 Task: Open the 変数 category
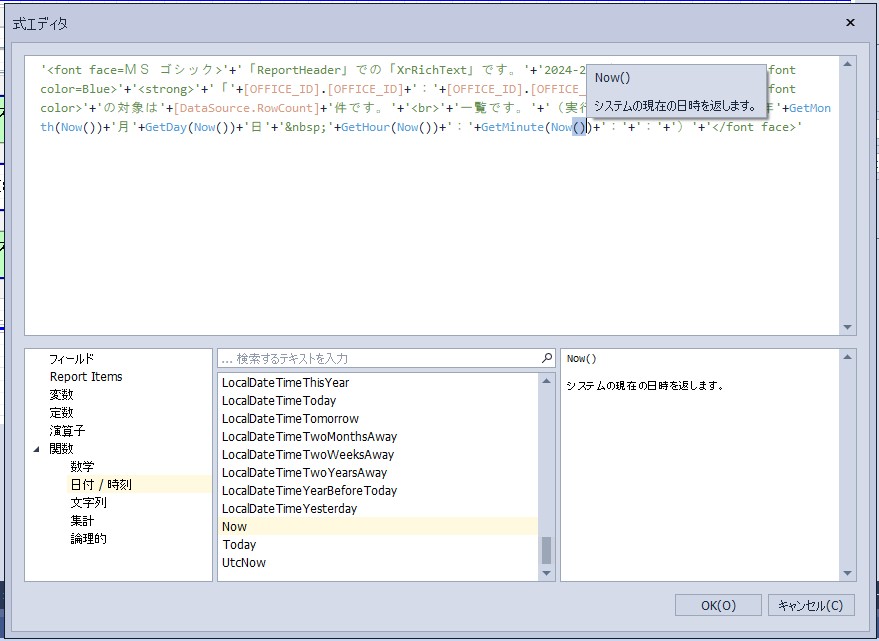tap(62, 394)
